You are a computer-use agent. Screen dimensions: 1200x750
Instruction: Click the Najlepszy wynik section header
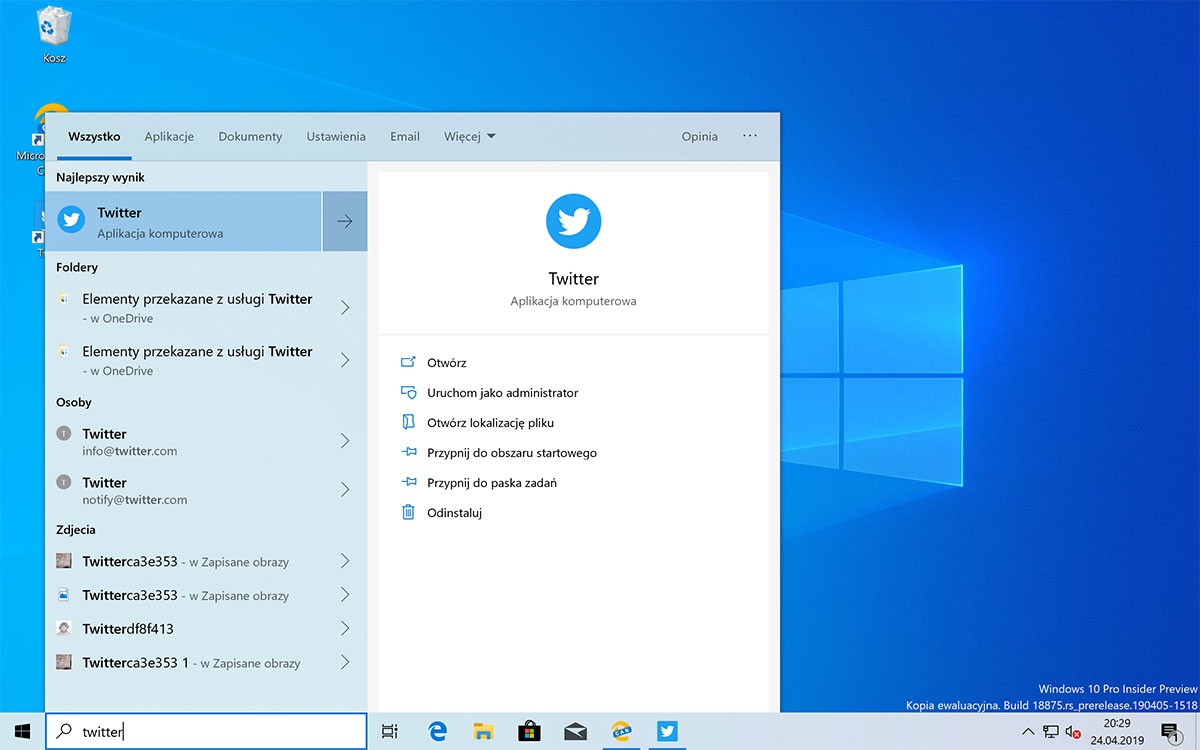[x=101, y=177]
